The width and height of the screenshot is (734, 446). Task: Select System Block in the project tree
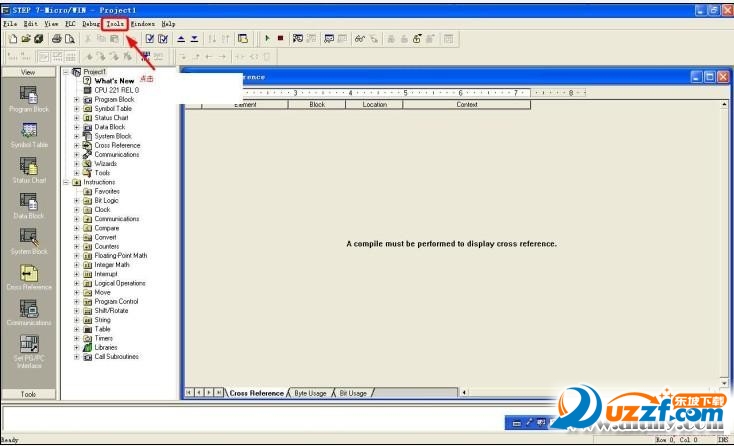(x=113, y=136)
